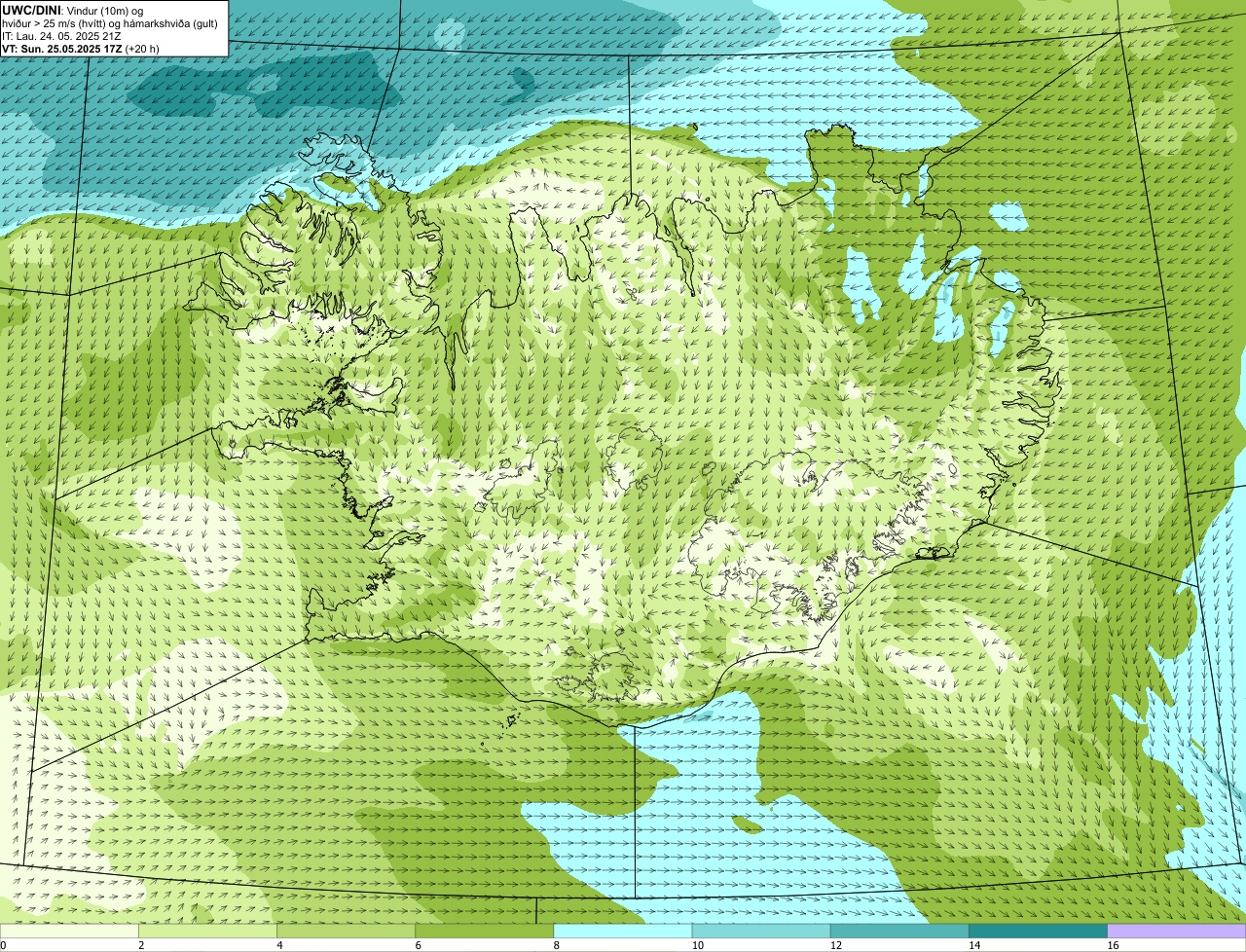This screenshot has height=952, width=1246.
Task: Click the "UWC/DINI: Vindur (10m) og" title line
Action: (72, 10)
